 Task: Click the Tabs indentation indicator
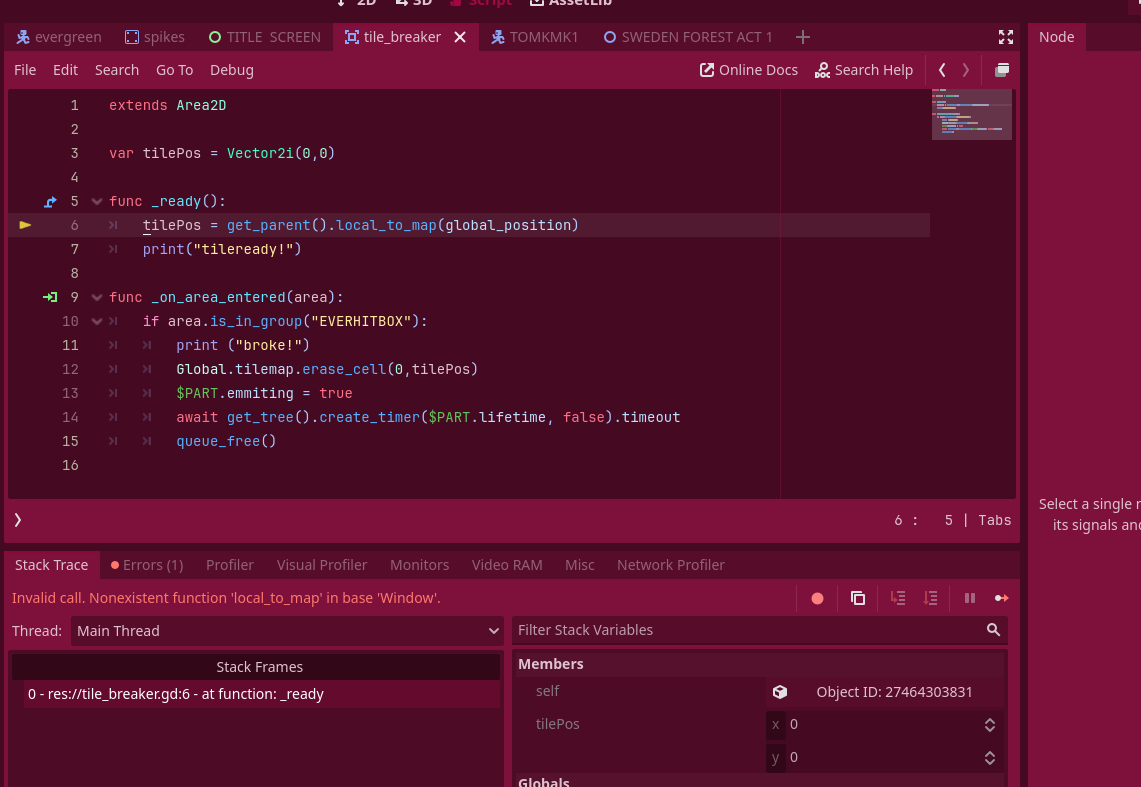click(x=995, y=520)
